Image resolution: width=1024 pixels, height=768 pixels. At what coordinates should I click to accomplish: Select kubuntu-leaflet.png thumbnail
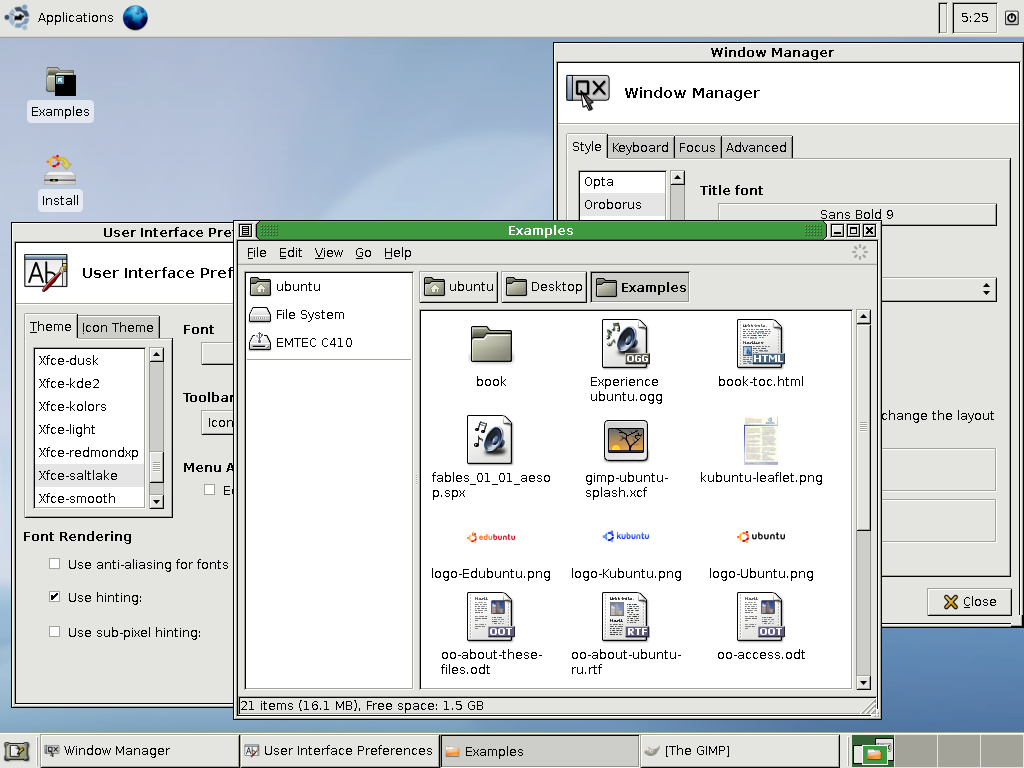pos(760,440)
